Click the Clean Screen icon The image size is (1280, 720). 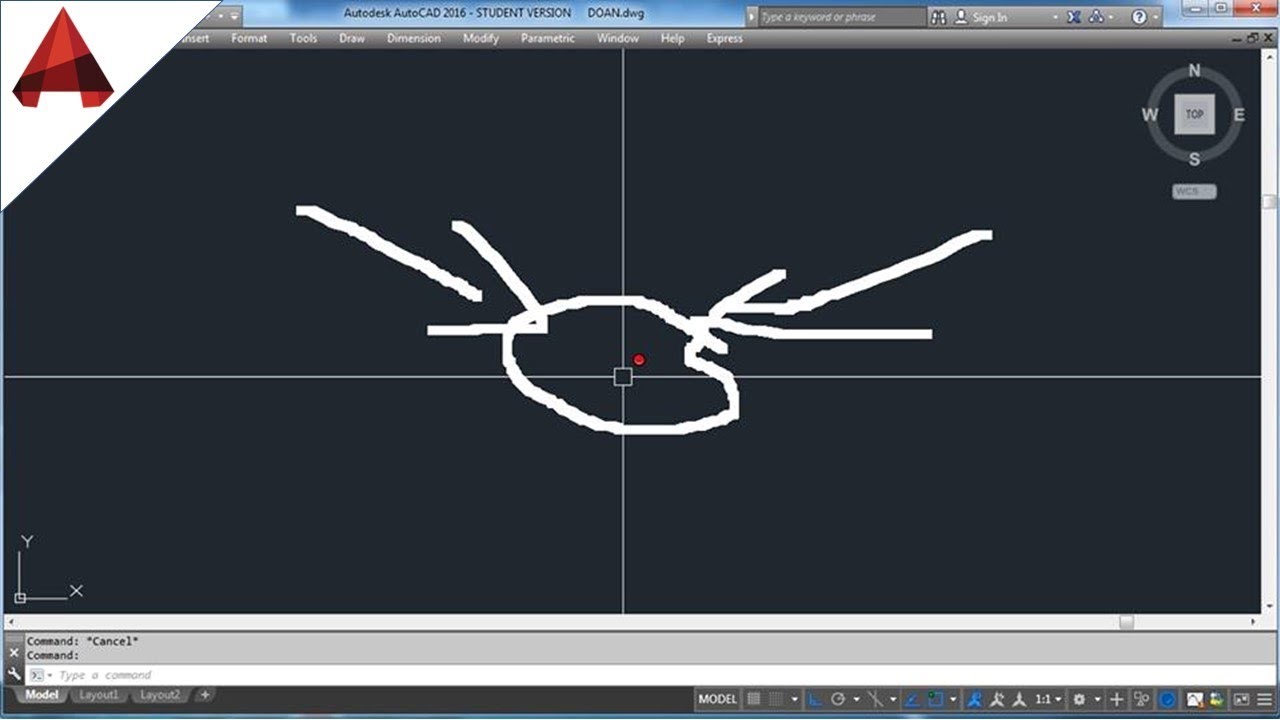pos(1241,699)
